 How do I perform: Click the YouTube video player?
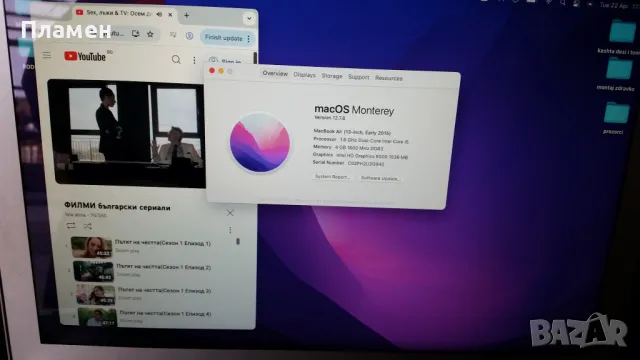click(127, 133)
